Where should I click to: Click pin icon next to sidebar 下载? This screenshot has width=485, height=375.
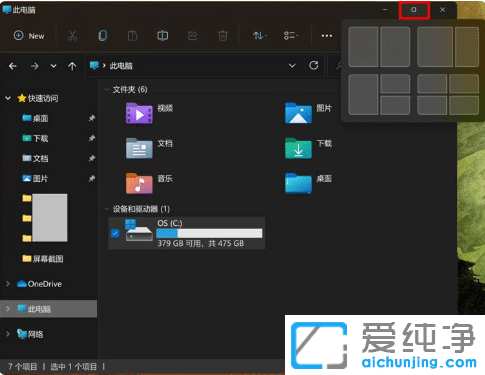point(92,138)
